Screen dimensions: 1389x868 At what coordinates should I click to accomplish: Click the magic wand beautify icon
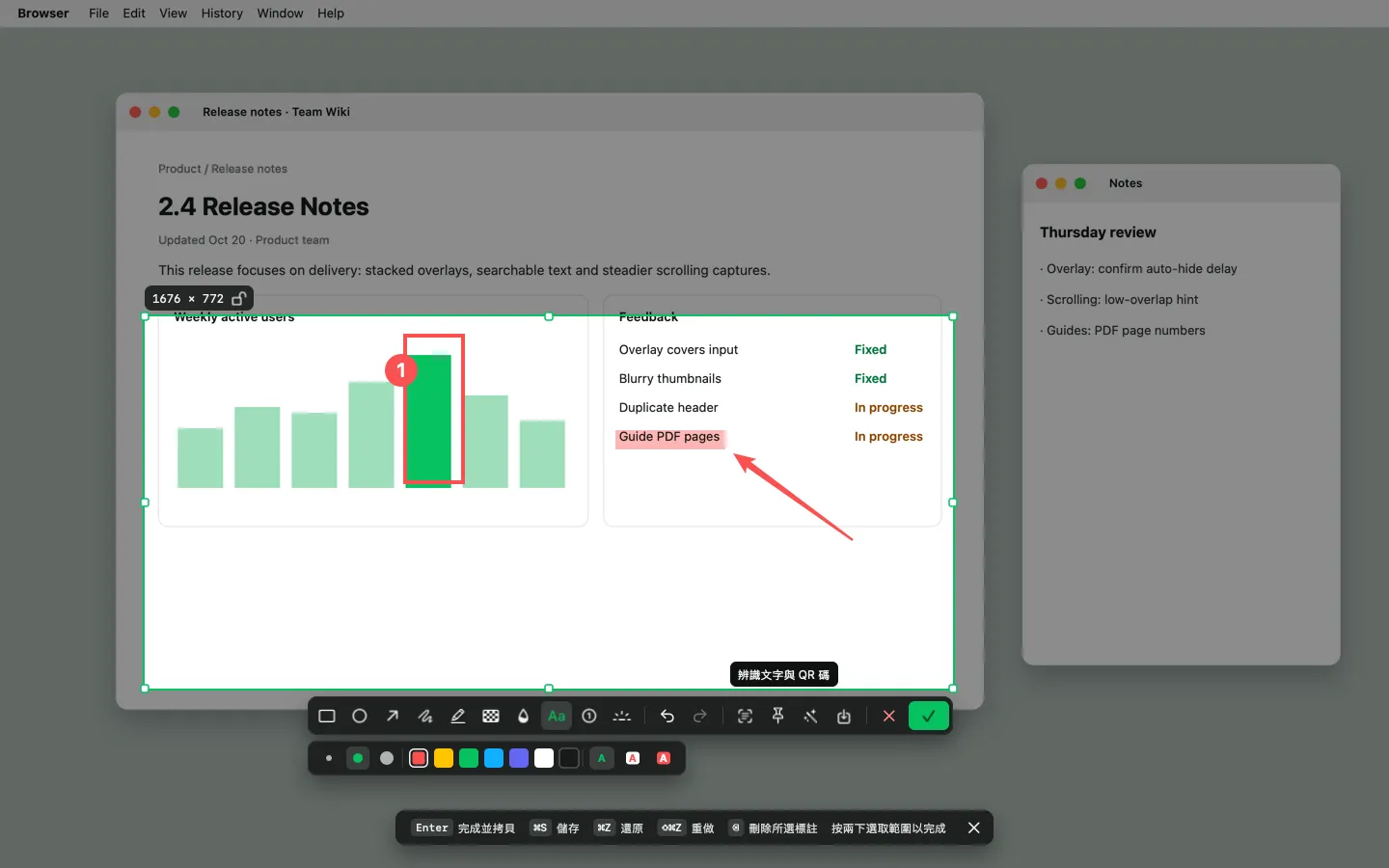(811, 717)
